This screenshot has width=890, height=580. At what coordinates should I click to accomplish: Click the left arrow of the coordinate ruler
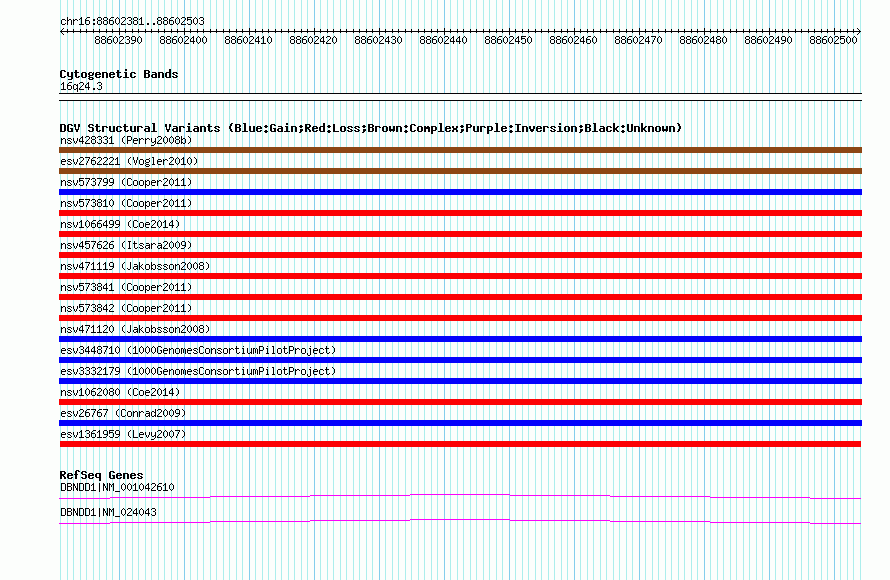pos(62,31)
